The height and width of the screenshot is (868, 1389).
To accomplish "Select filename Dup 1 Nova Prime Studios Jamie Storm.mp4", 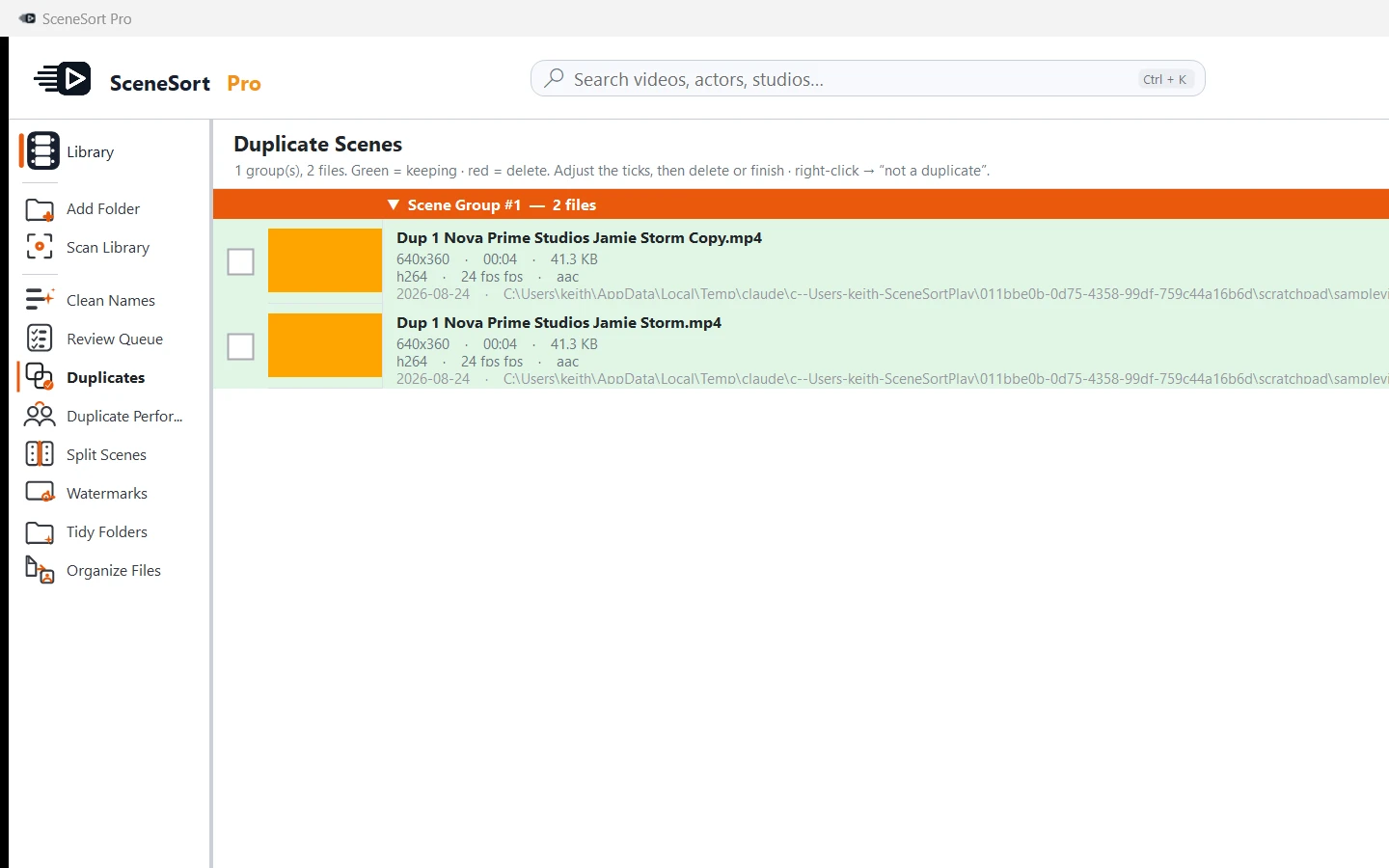I will 558,322.
